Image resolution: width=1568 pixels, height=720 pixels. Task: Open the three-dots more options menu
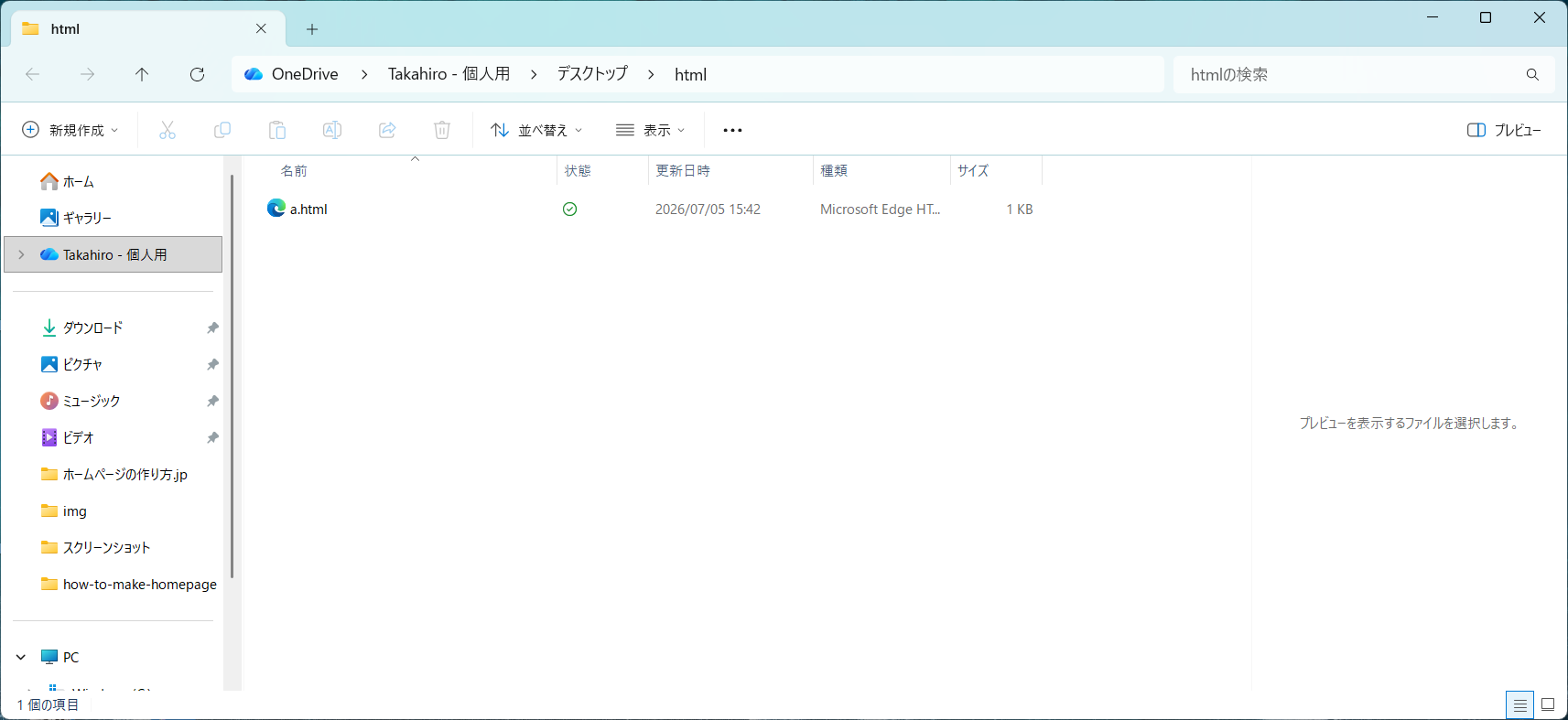point(732,130)
